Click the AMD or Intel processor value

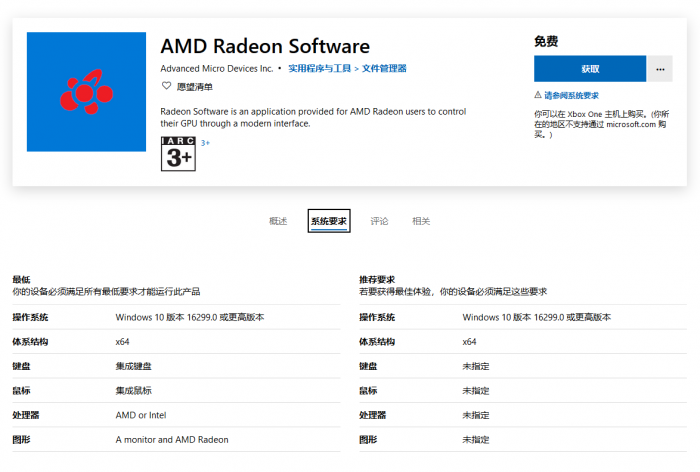(x=141, y=415)
